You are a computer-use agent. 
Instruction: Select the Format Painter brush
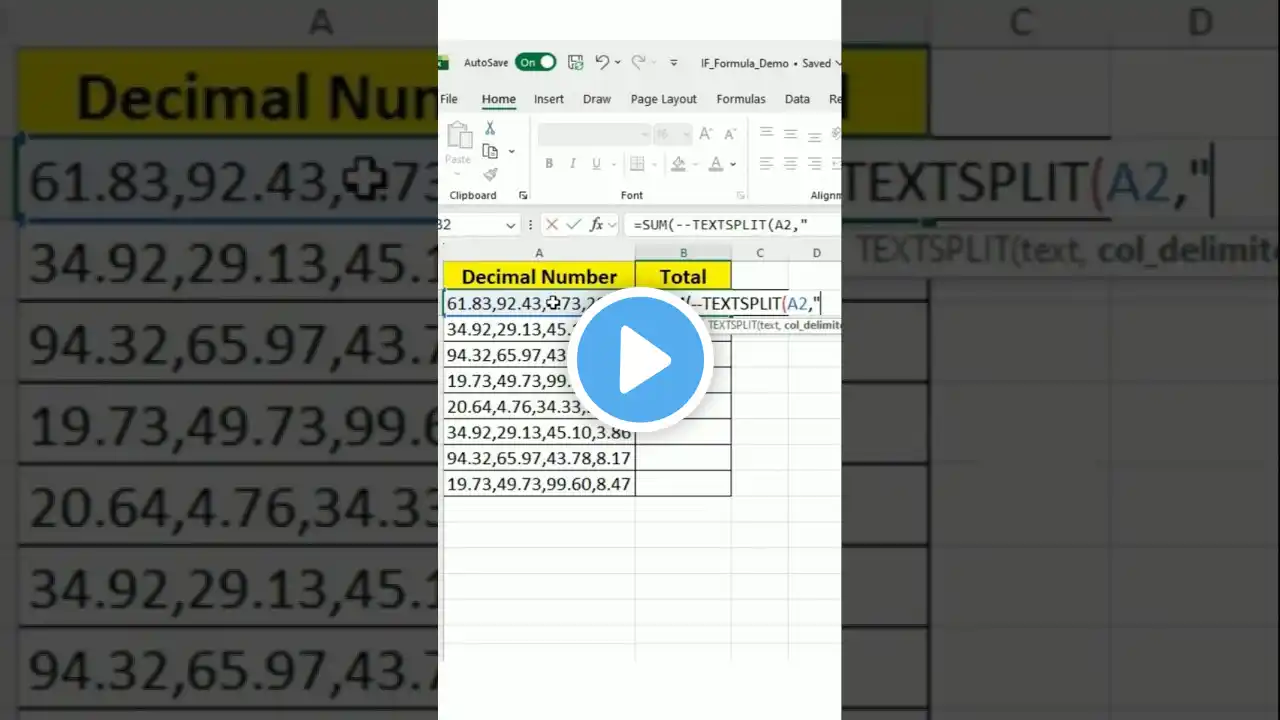[x=490, y=174]
